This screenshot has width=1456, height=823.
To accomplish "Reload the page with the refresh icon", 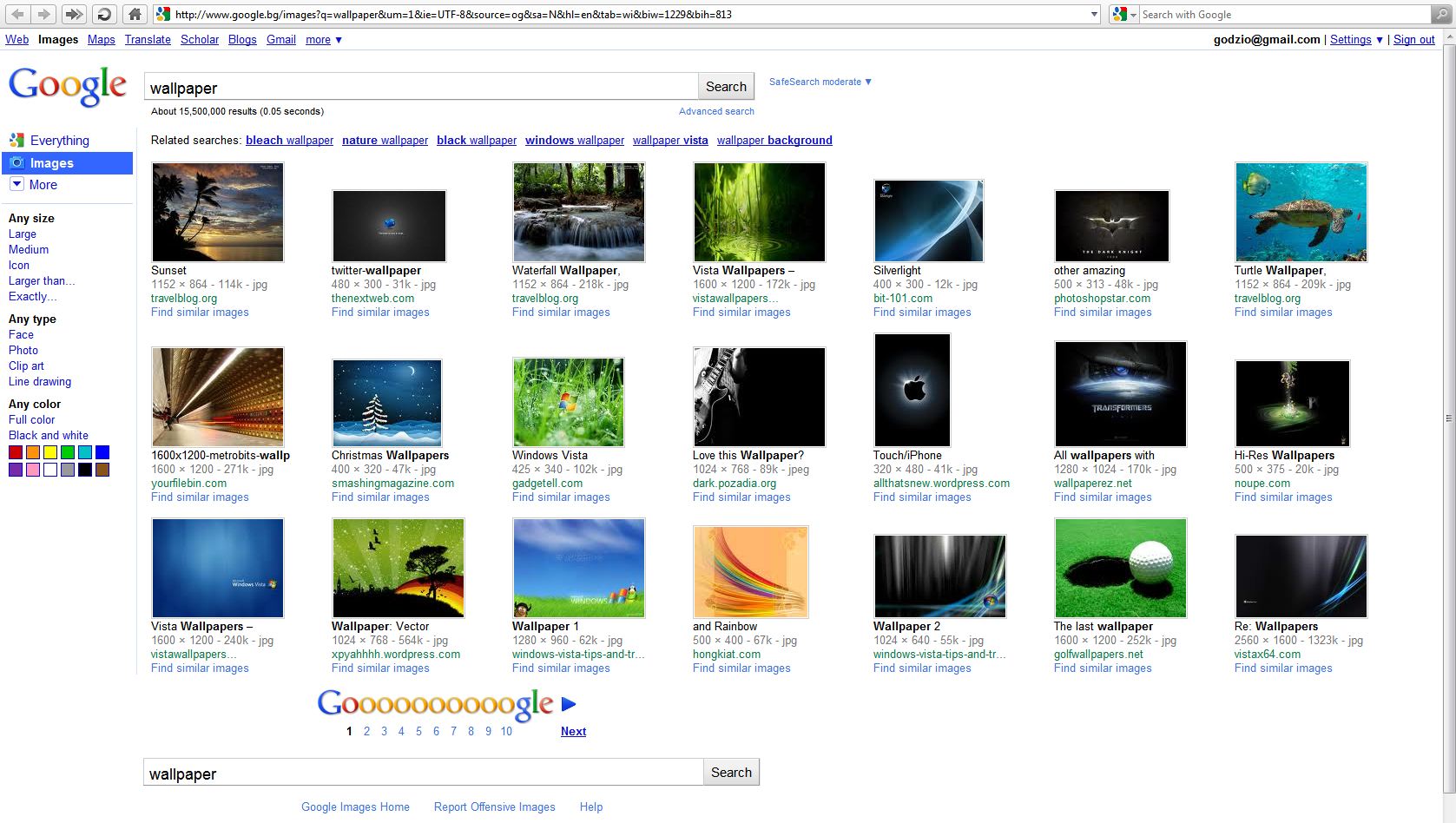I will [x=104, y=14].
